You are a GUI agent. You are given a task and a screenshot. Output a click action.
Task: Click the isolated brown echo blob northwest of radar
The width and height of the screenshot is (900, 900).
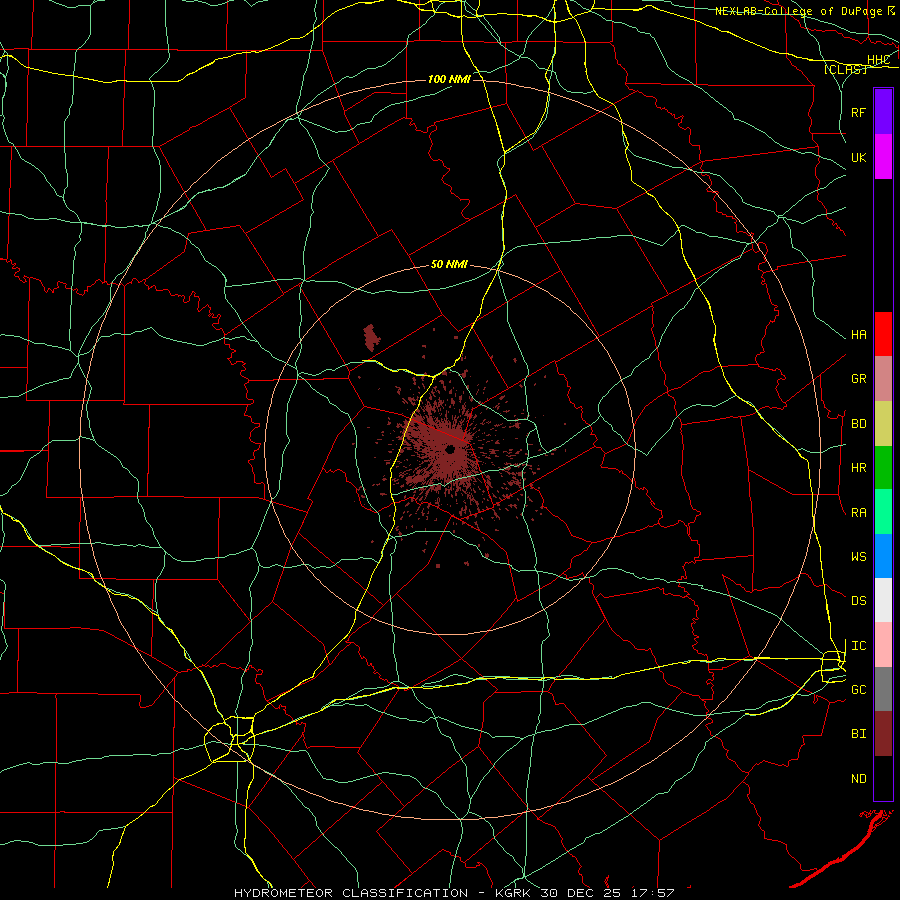pyautogui.click(x=371, y=338)
